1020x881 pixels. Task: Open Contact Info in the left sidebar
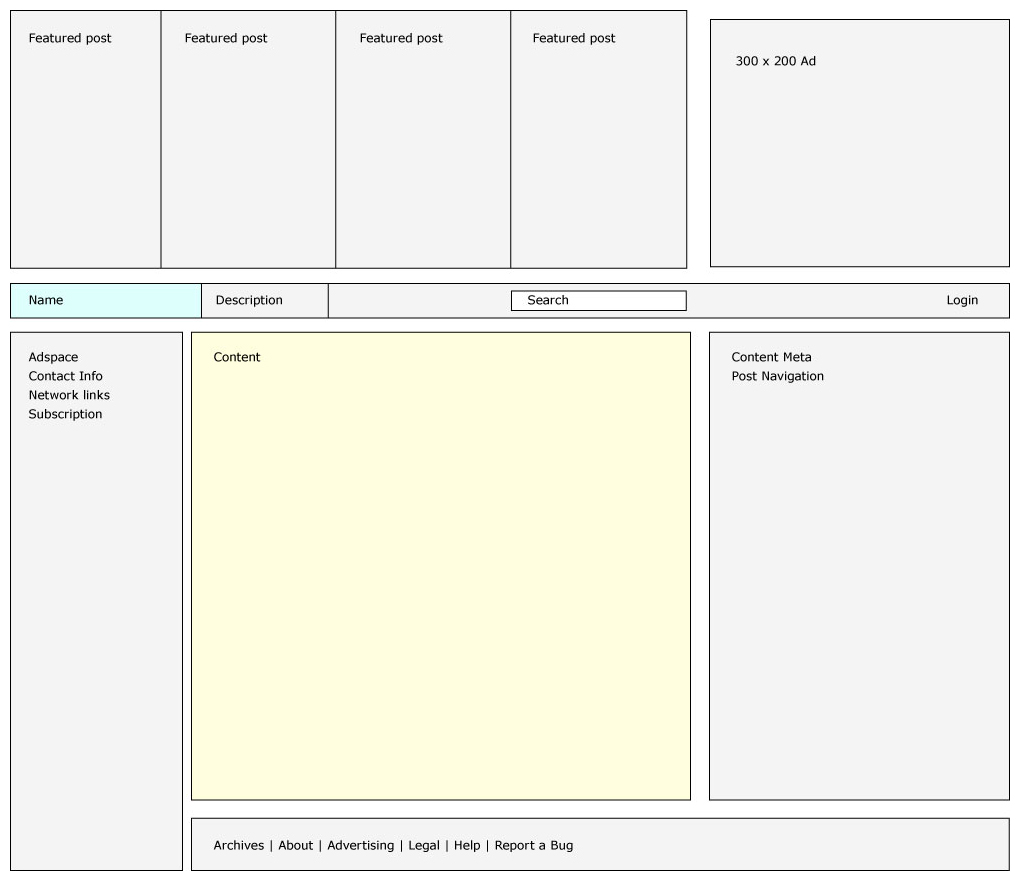65,376
